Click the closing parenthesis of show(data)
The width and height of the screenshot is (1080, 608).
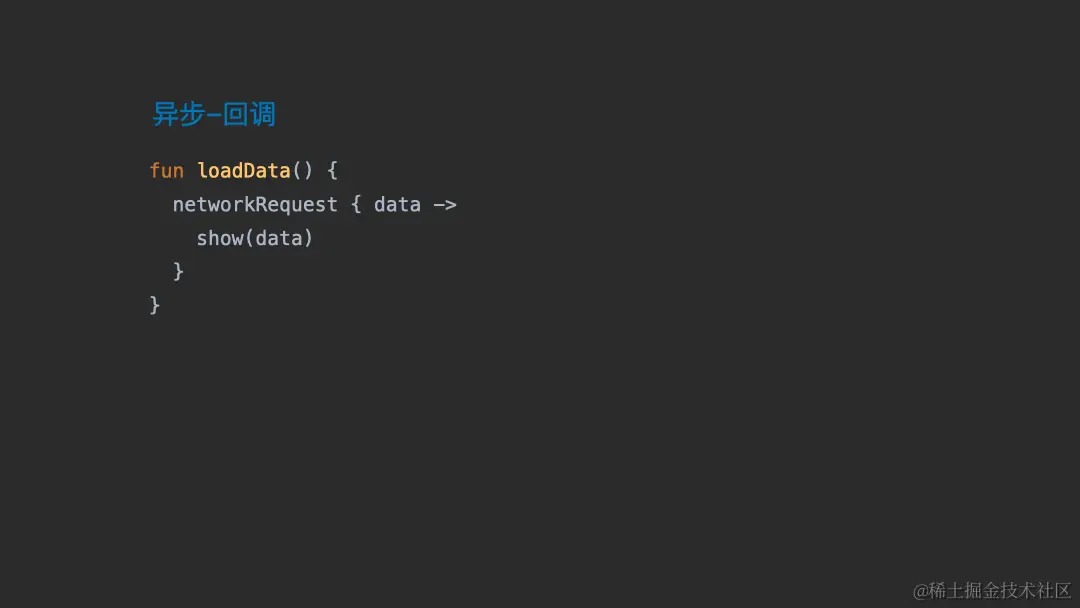tap(309, 238)
